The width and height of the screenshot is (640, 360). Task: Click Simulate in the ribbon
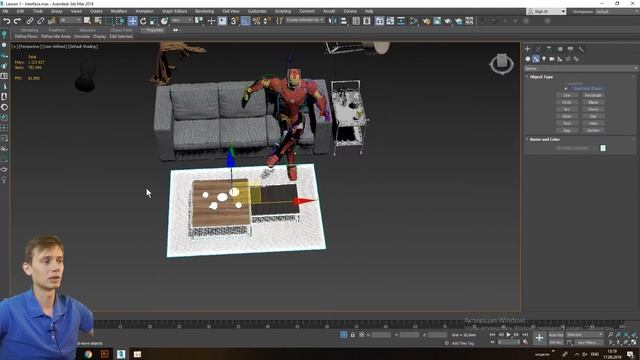click(x=82, y=36)
